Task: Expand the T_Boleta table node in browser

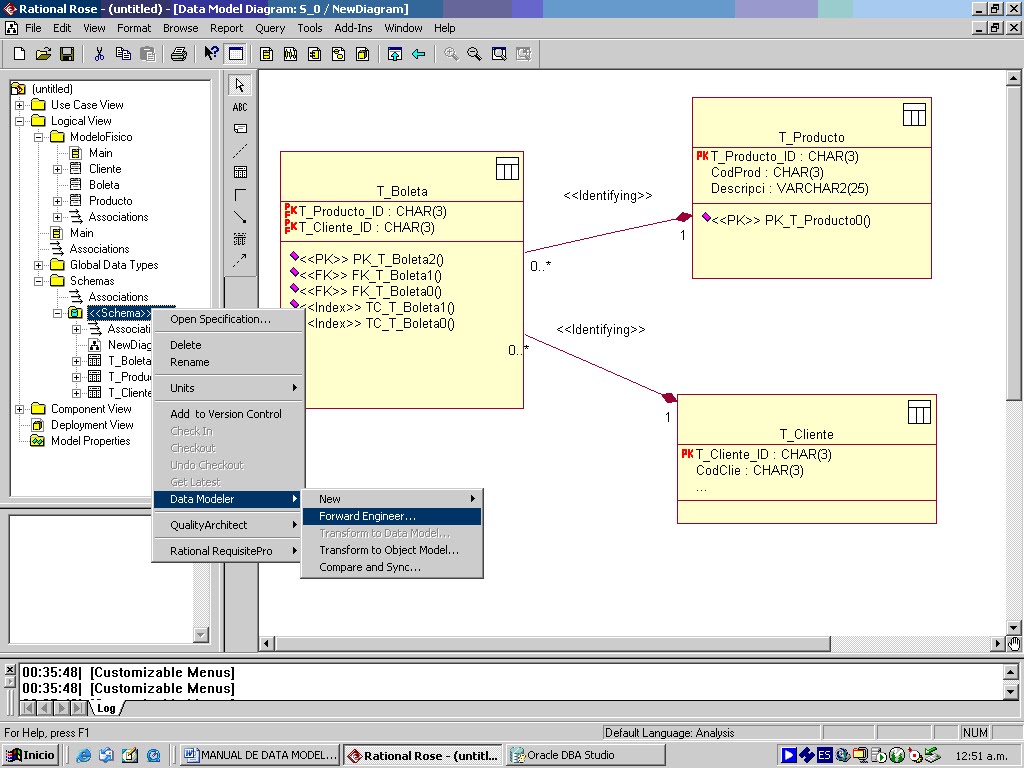Action: point(76,361)
